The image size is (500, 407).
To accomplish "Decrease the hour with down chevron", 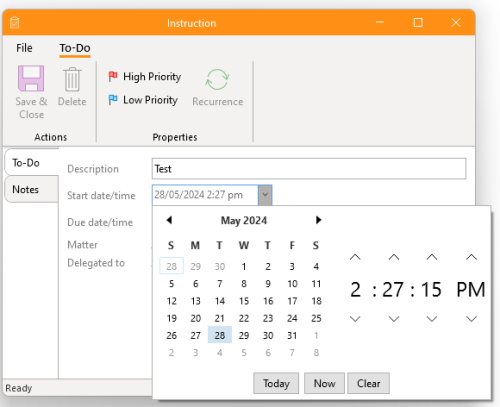I will 355,319.
